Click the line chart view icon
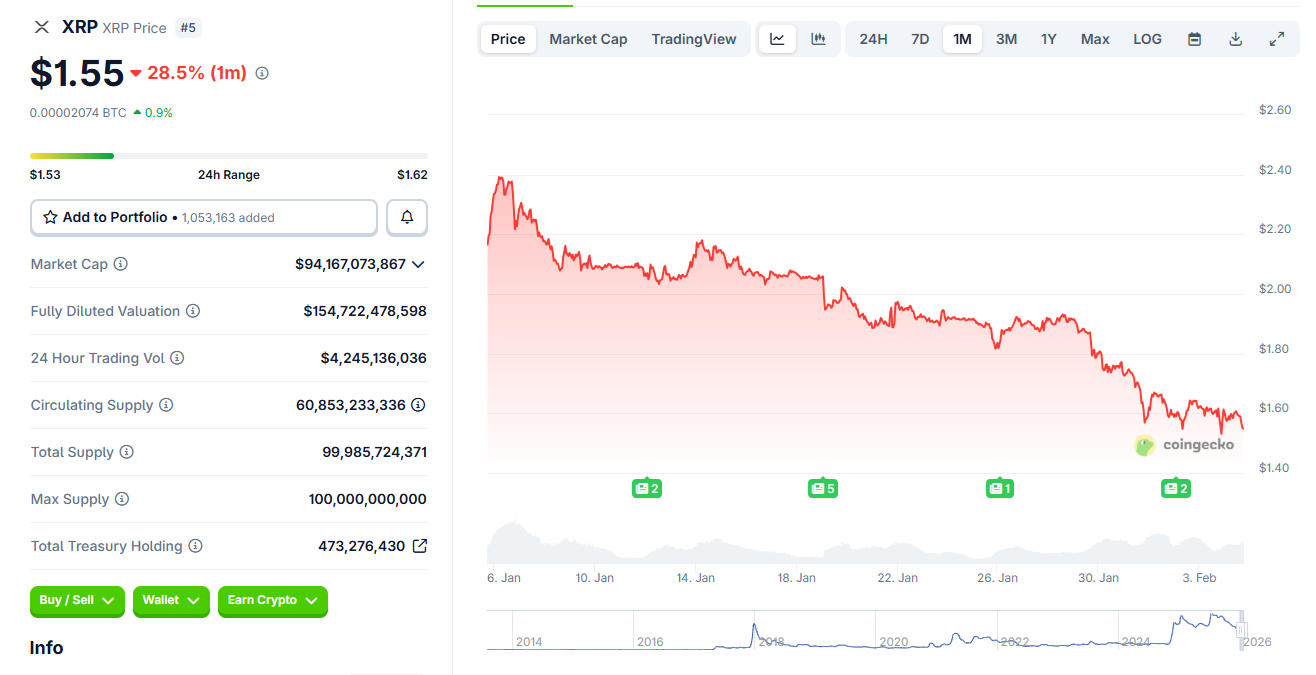Image resolution: width=1316 pixels, height=675 pixels. [x=777, y=39]
